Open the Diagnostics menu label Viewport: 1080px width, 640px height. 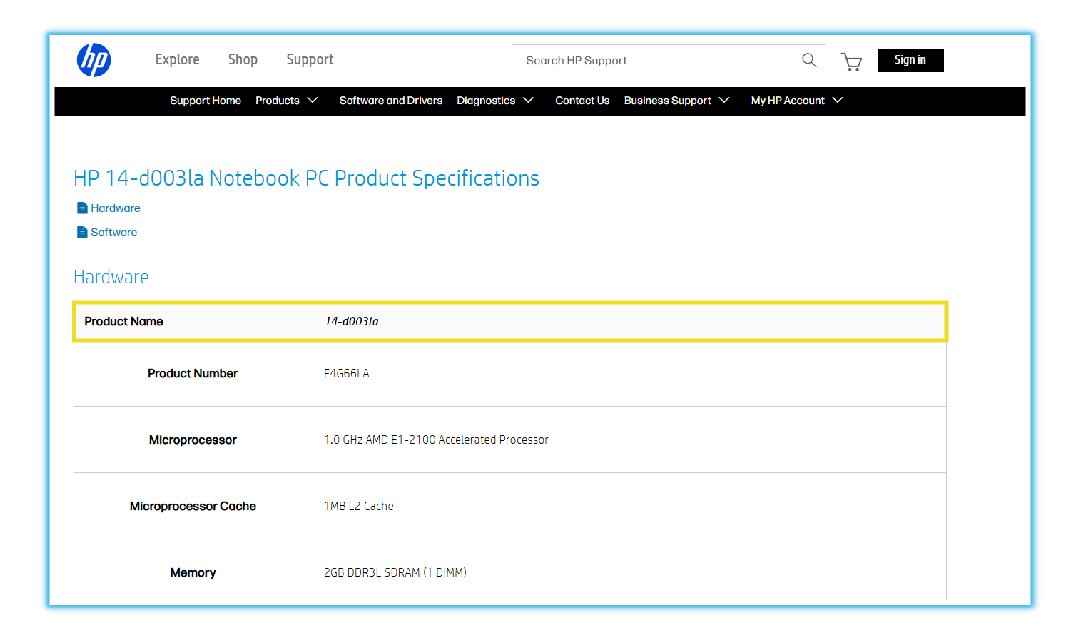486,101
